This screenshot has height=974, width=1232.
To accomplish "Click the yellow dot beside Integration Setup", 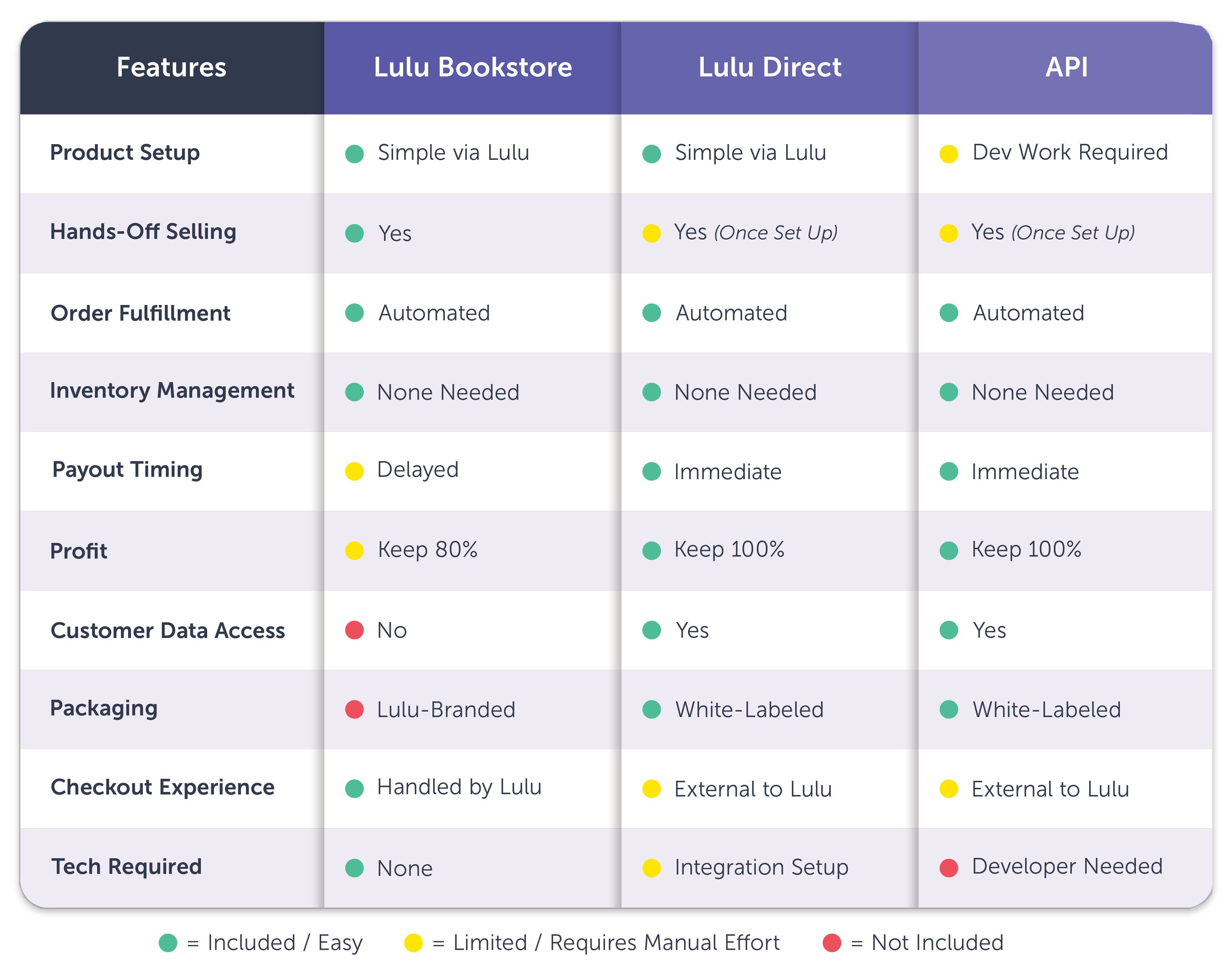I will tap(651, 868).
